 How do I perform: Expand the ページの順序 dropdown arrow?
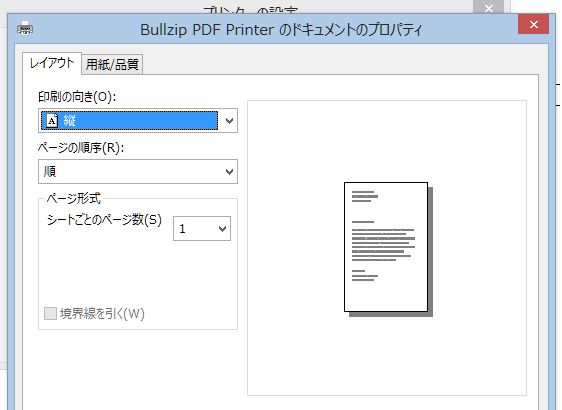pos(229,172)
